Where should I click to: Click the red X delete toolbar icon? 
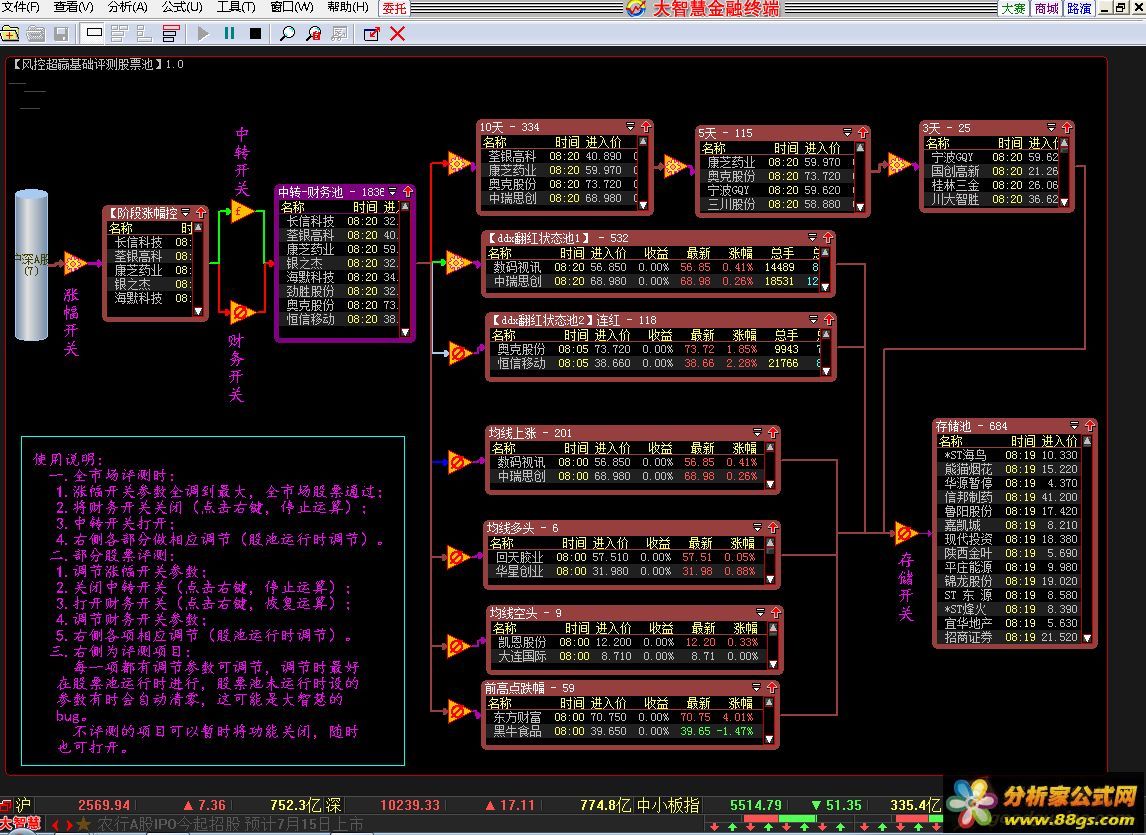click(x=397, y=34)
